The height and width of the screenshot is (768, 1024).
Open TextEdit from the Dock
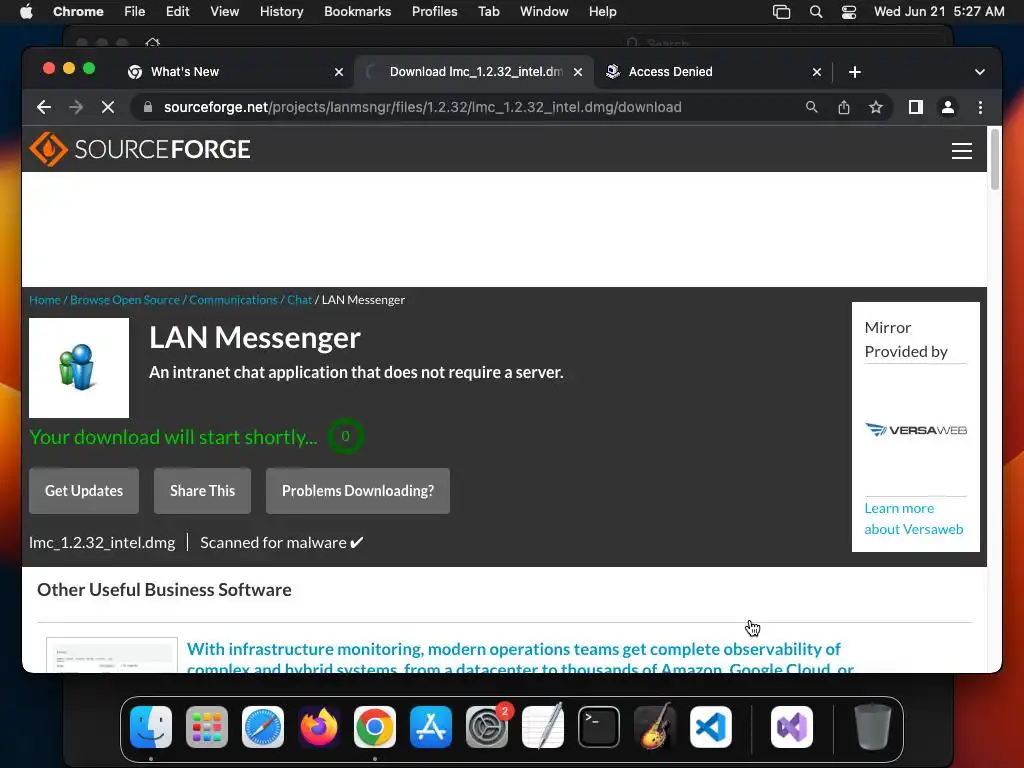(x=543, y=727)
